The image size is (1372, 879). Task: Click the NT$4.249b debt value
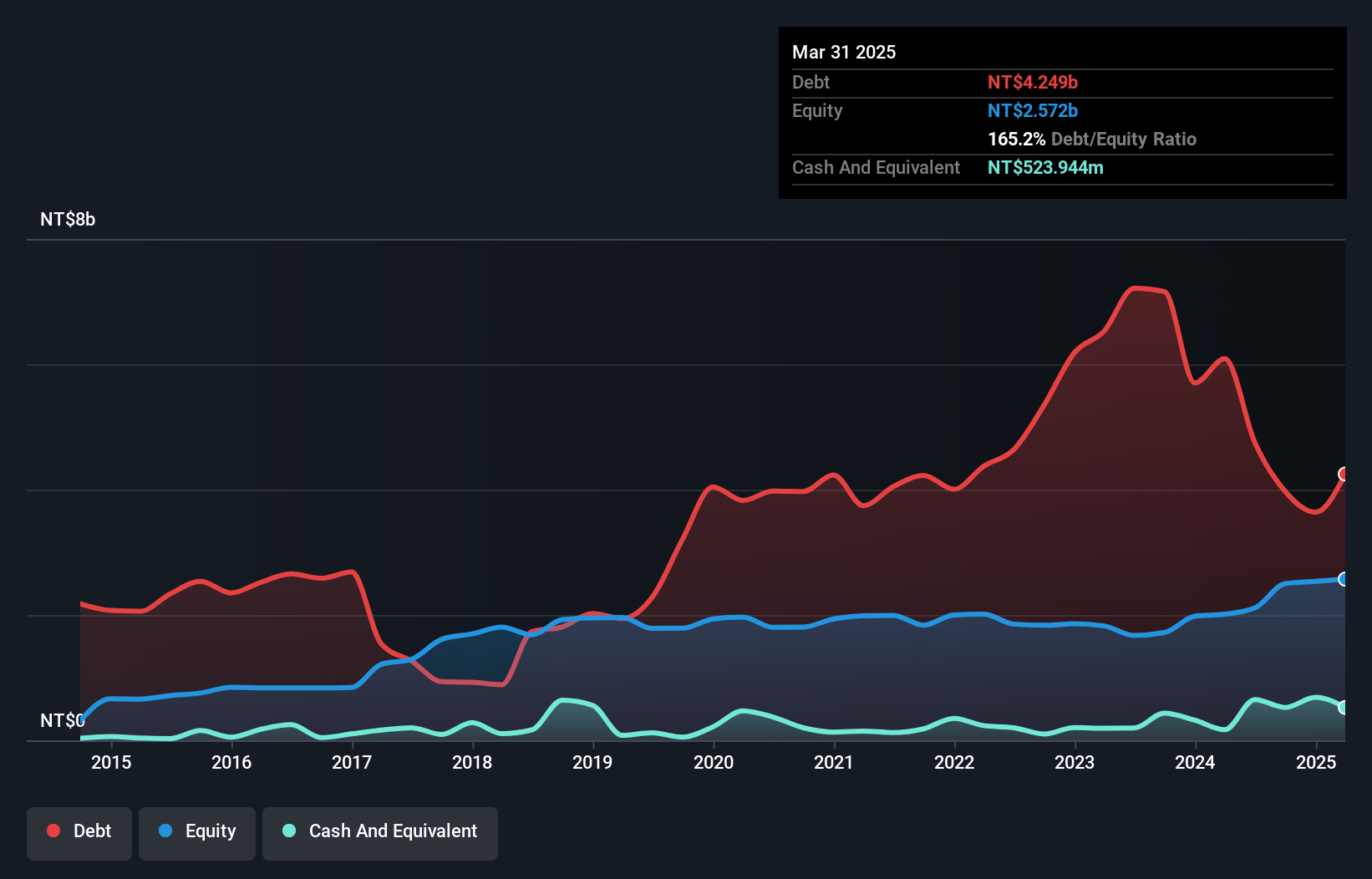coord(1033,82)
